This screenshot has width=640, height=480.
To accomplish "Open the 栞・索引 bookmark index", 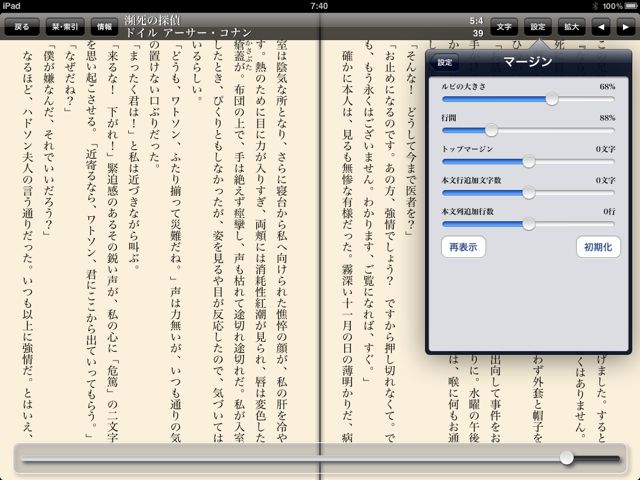I will click(x=65, y=27).
